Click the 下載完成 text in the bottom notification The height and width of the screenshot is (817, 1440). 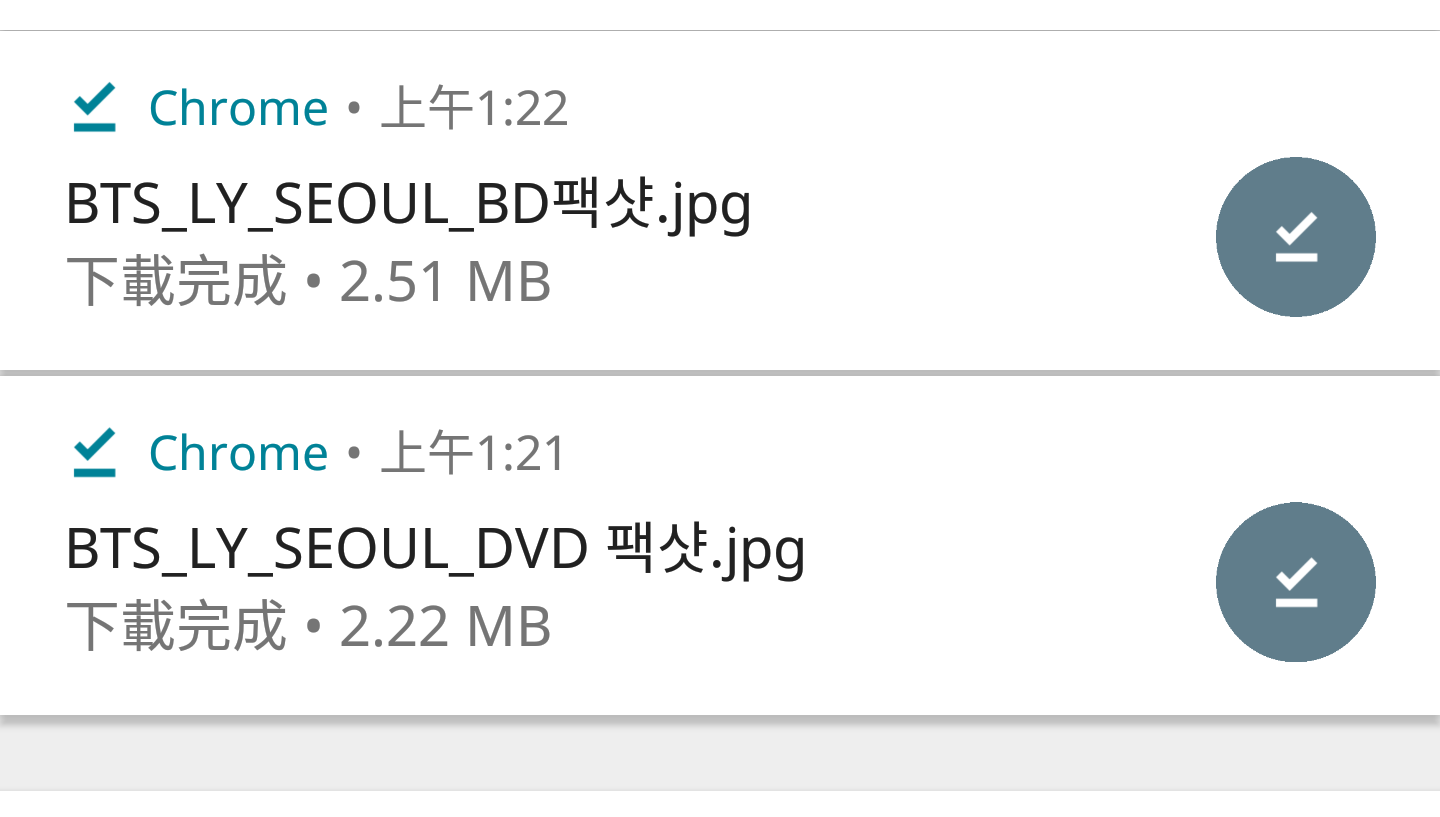click(177, 626)
